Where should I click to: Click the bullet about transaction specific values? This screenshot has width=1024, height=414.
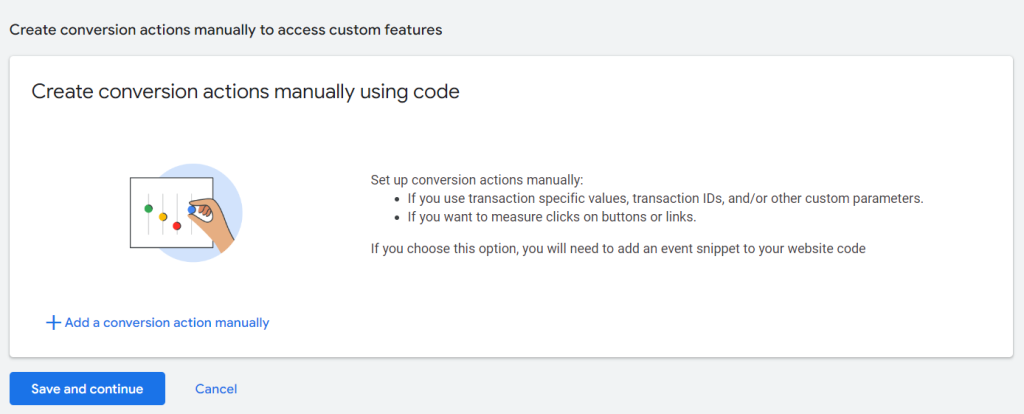pyautogui.click(x=665, y=199)
